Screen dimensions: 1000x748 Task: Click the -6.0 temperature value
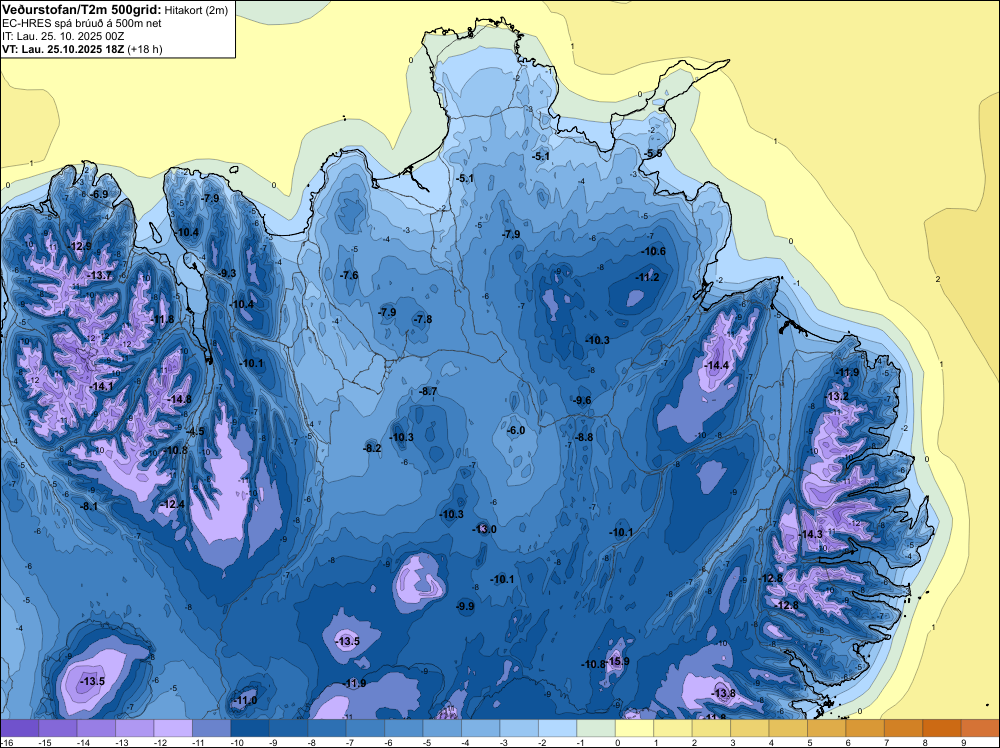pos(516,430)
